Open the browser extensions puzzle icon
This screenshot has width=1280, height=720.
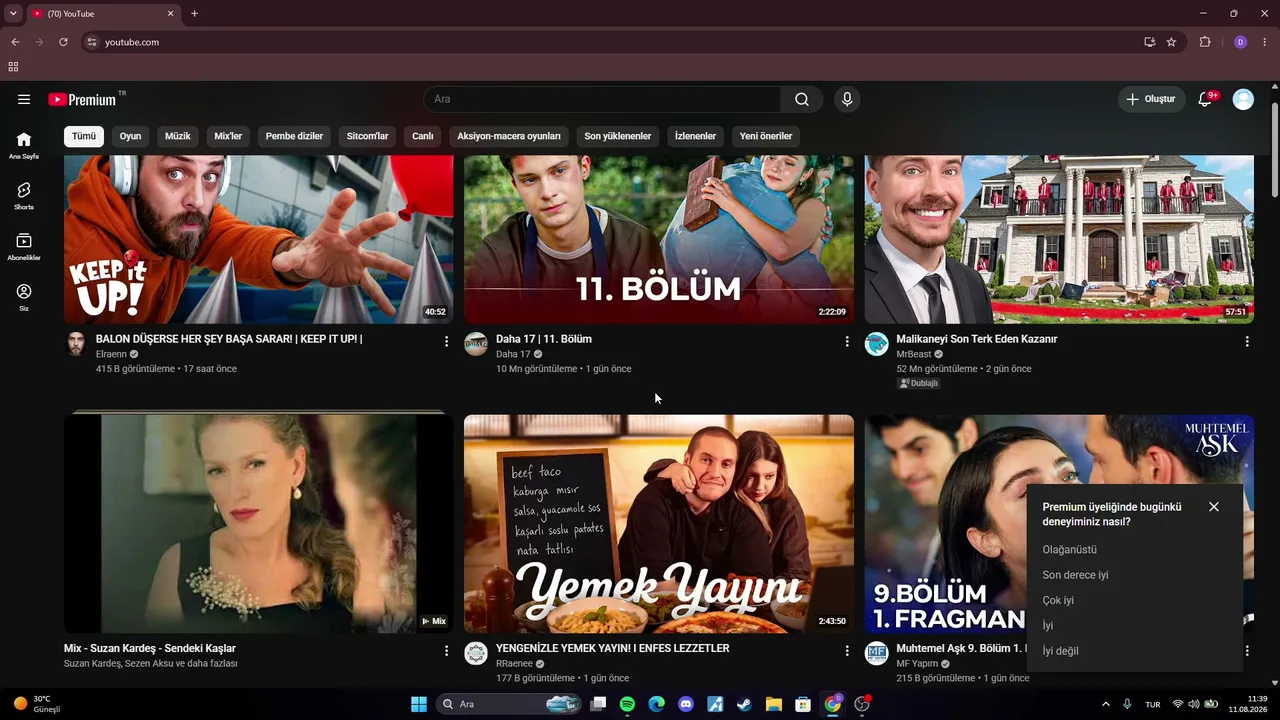coord(1205,42)
